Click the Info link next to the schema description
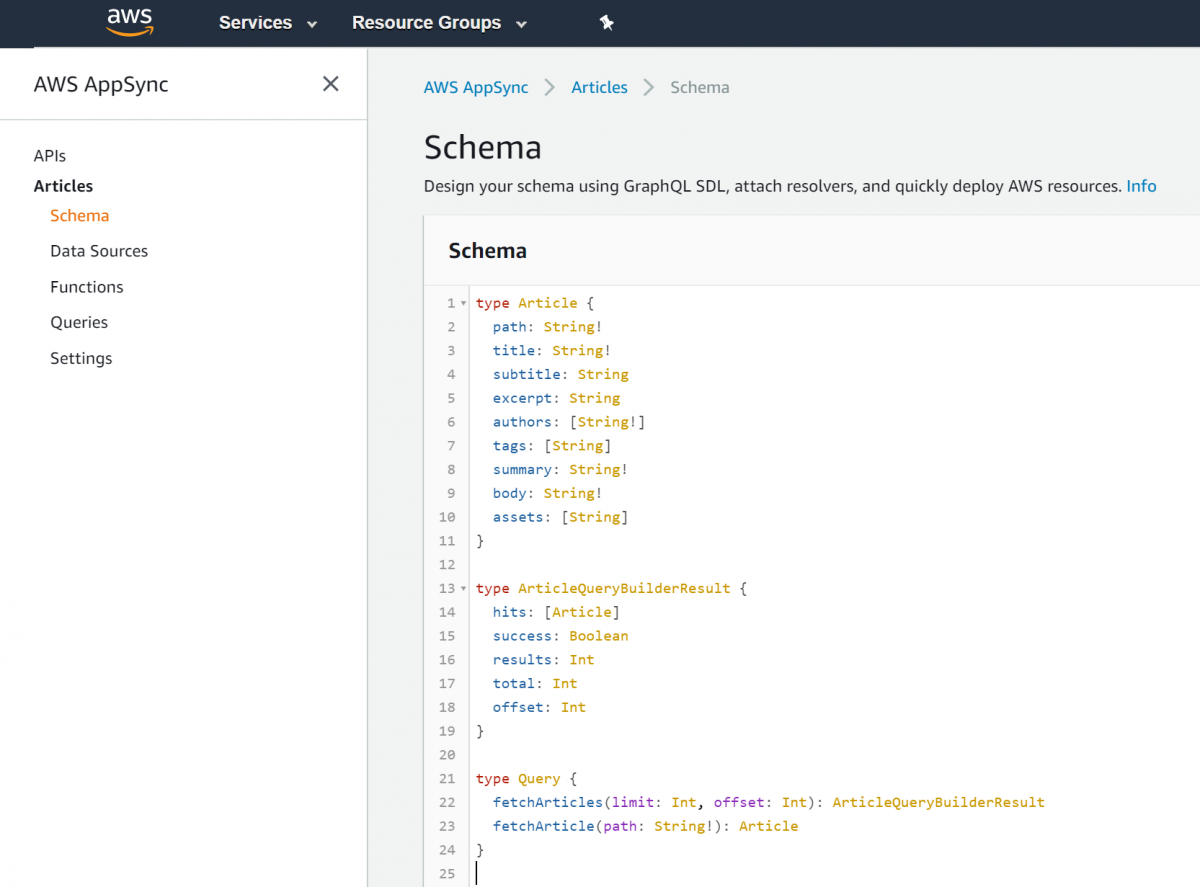 point(1141,186)
